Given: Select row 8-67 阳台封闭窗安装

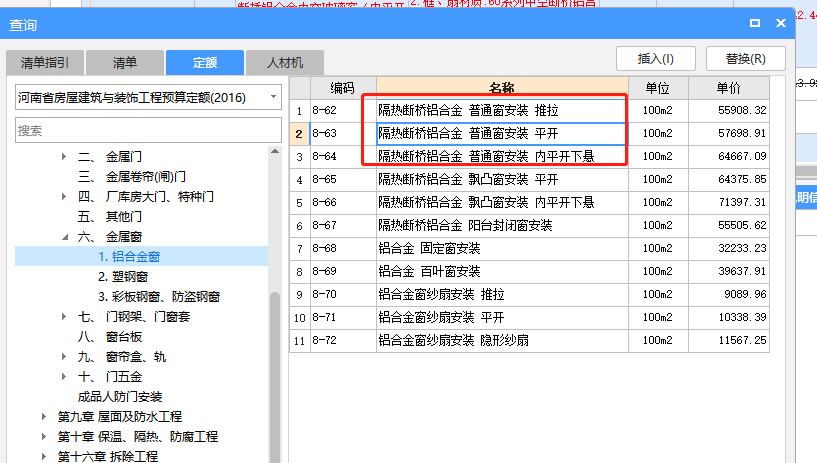Looking at the screenshot, I should 529,226.
